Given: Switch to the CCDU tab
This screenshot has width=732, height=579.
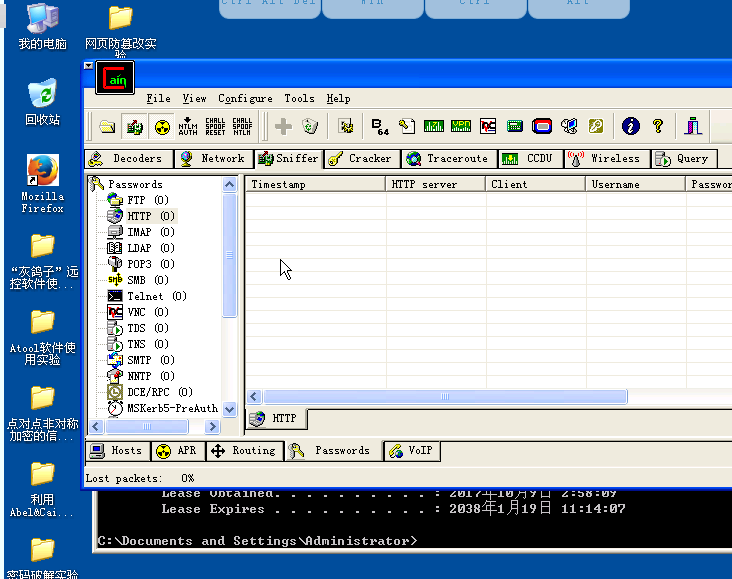Looking at the screenshot, I should tap(530, 159).
